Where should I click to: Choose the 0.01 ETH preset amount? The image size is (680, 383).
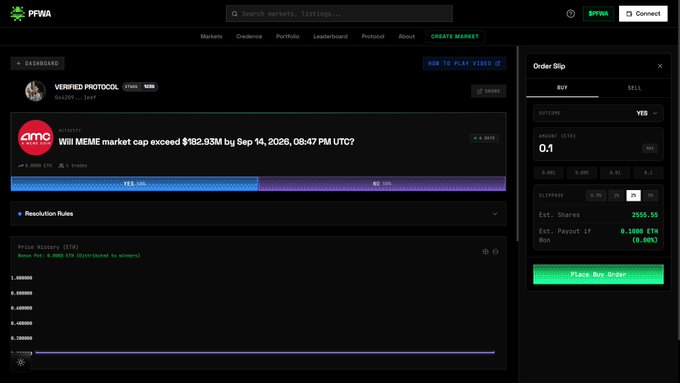(x=615, y=173)
